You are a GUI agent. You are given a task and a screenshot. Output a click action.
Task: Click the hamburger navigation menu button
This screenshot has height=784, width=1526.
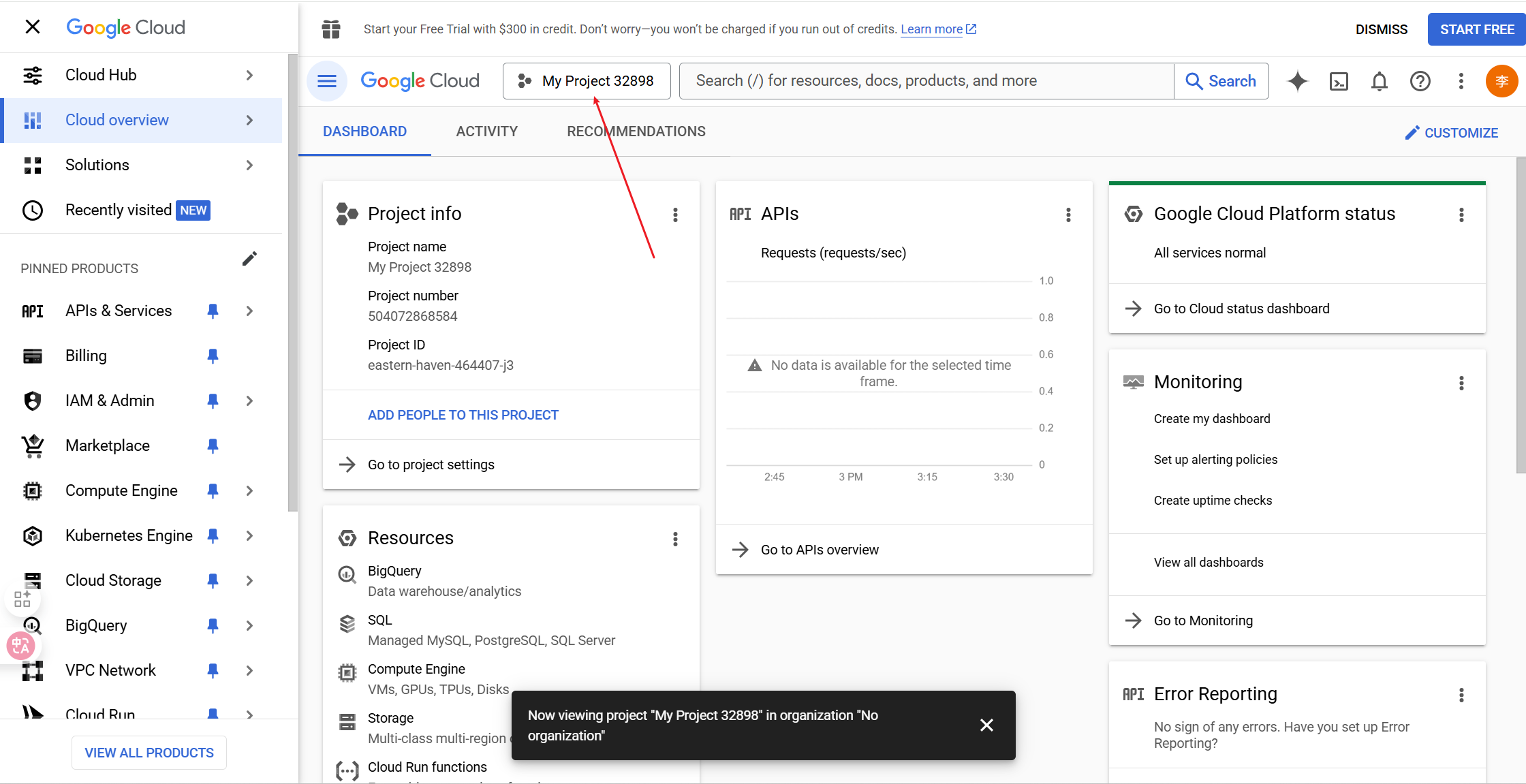(327, 81)
